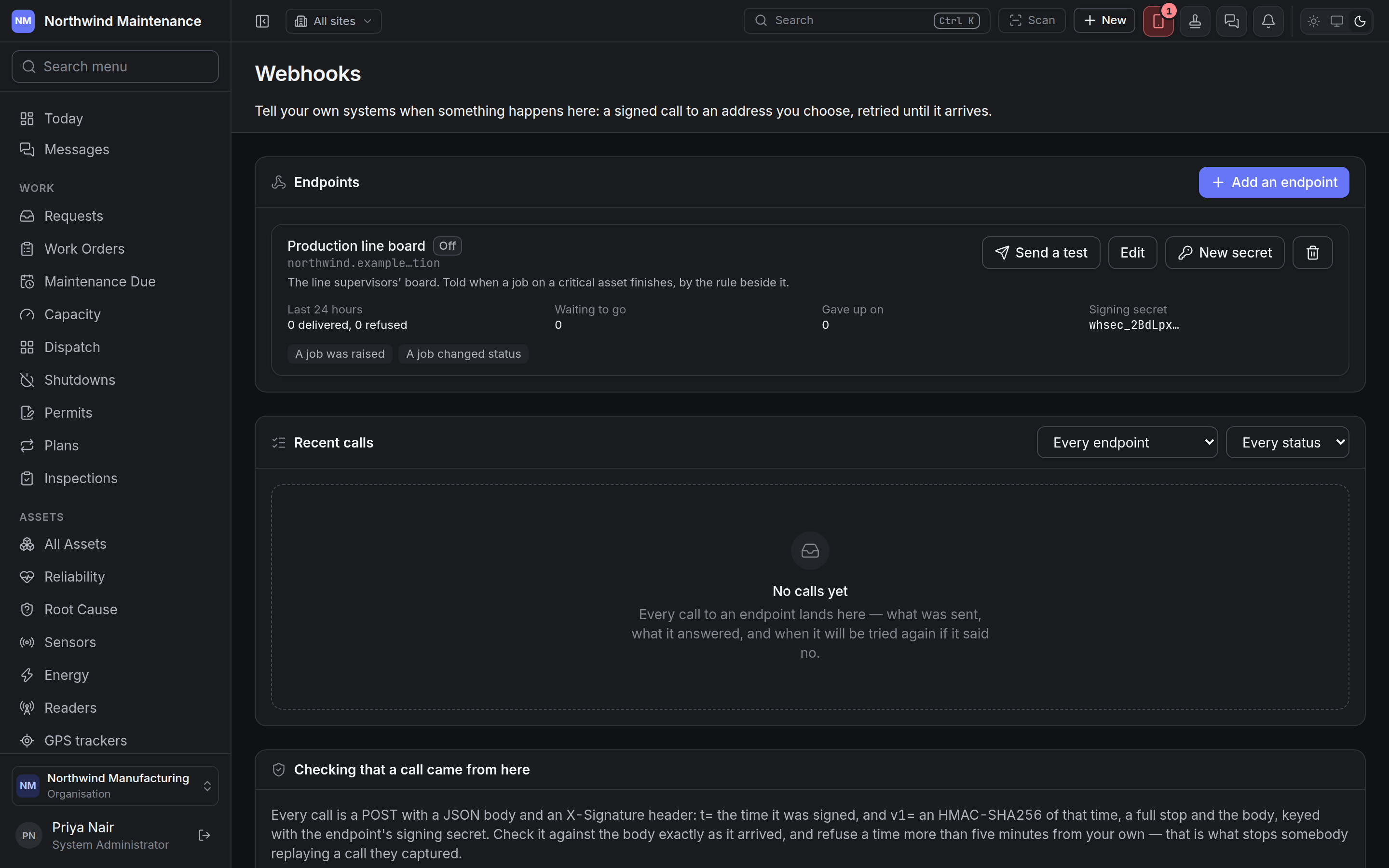Click the New button
Screen dimensions: 1389x868
pyautogui.click(x=1104, y=21)
